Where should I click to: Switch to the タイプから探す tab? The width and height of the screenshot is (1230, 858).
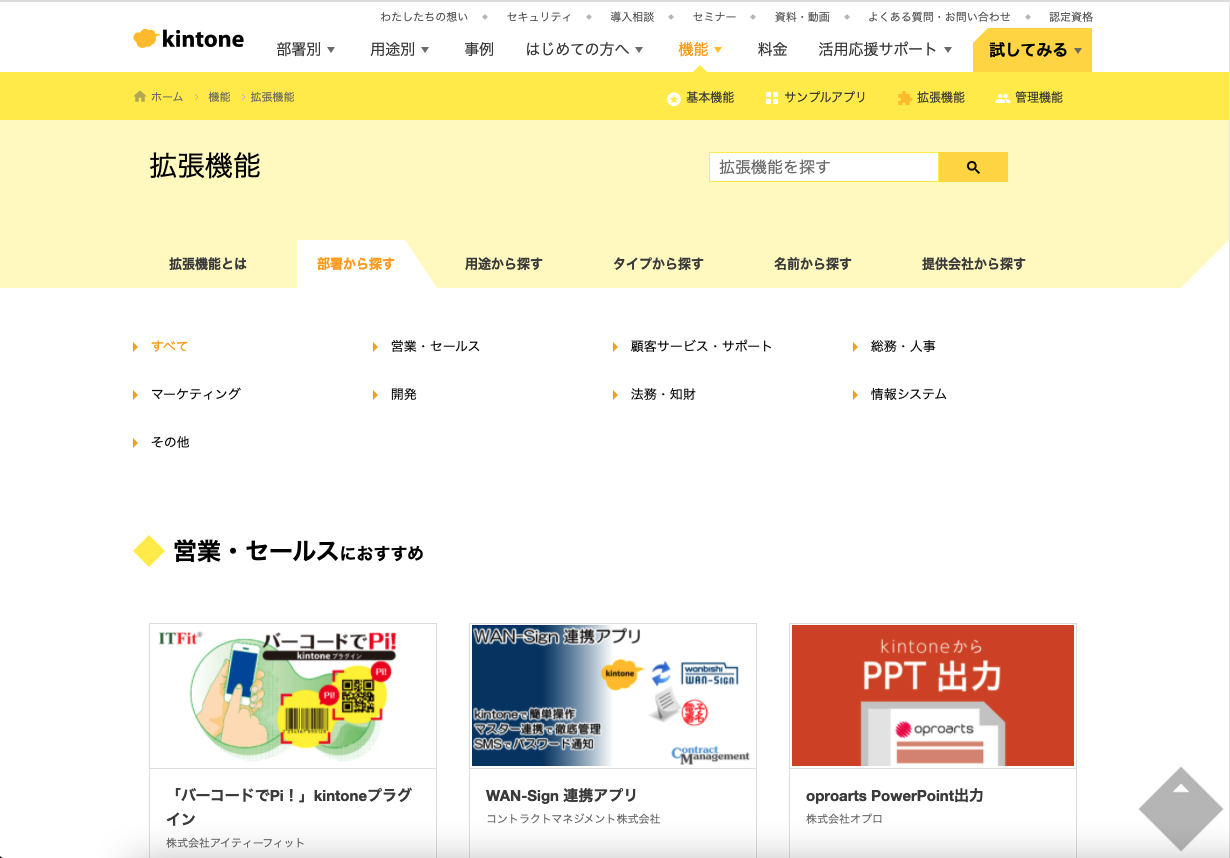point(658,264)
